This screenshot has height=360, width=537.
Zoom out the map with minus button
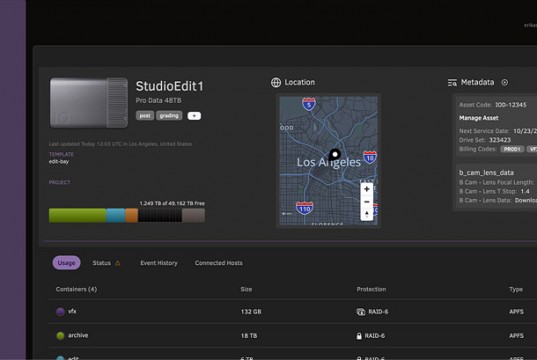click(x=366, y=202)
